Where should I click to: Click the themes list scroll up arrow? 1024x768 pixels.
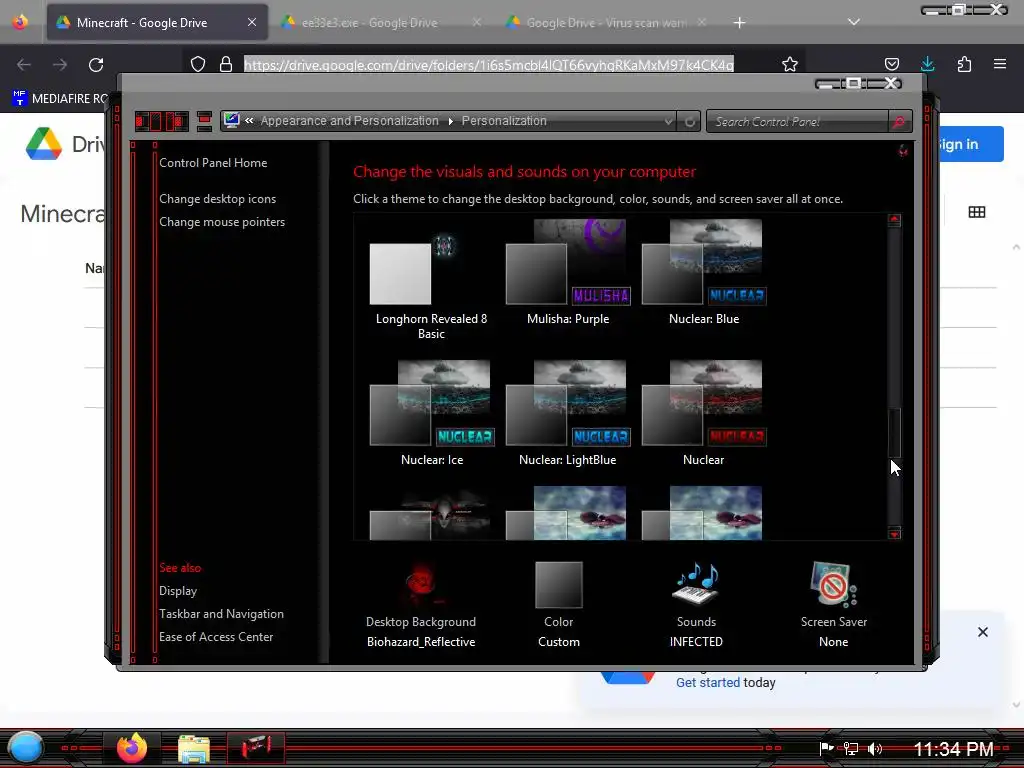click(x=894, y=220)
